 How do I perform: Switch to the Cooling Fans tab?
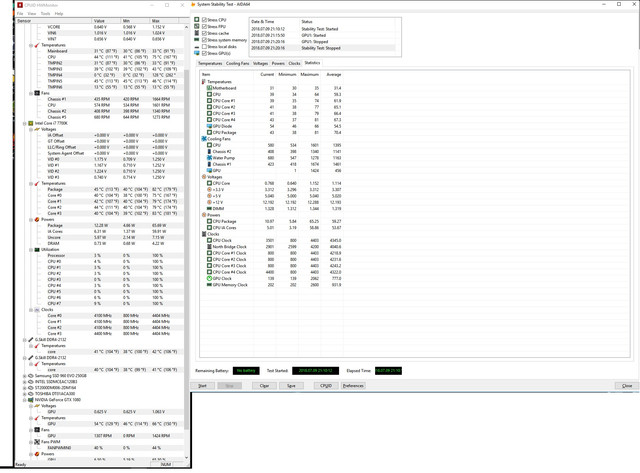(237, 63)
